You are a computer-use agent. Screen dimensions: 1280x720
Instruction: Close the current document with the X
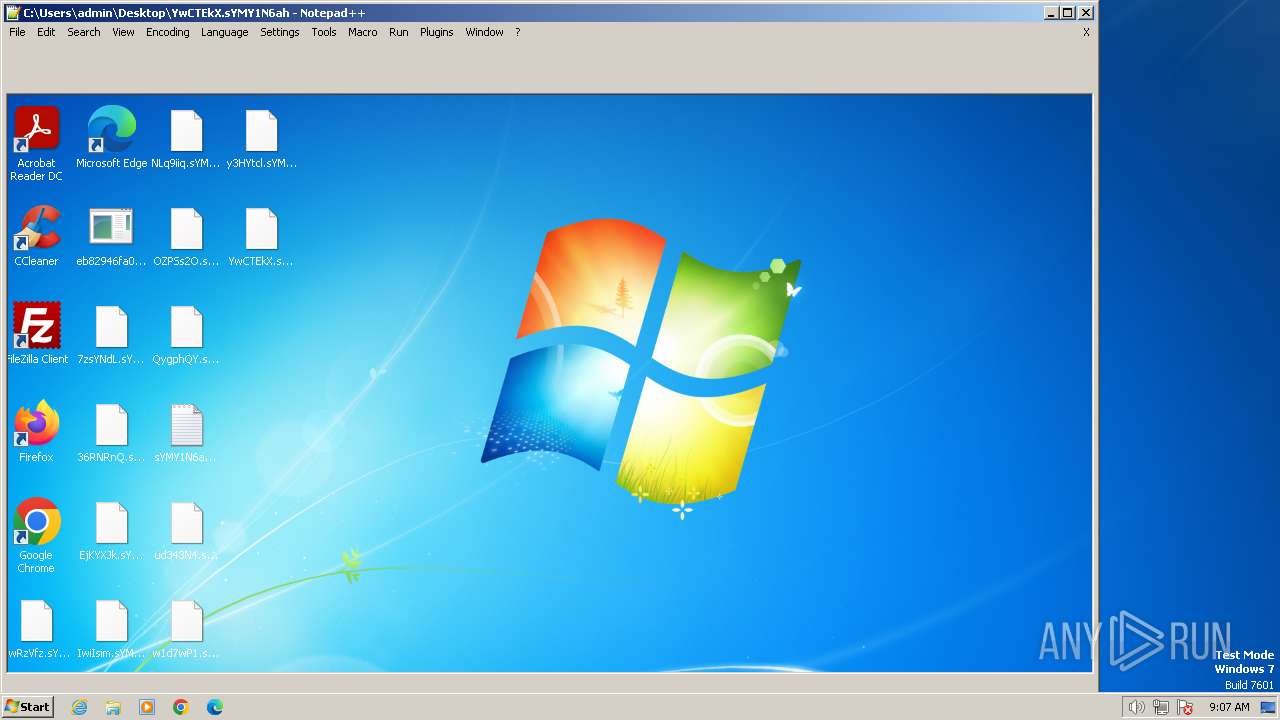coord(1086,32)
